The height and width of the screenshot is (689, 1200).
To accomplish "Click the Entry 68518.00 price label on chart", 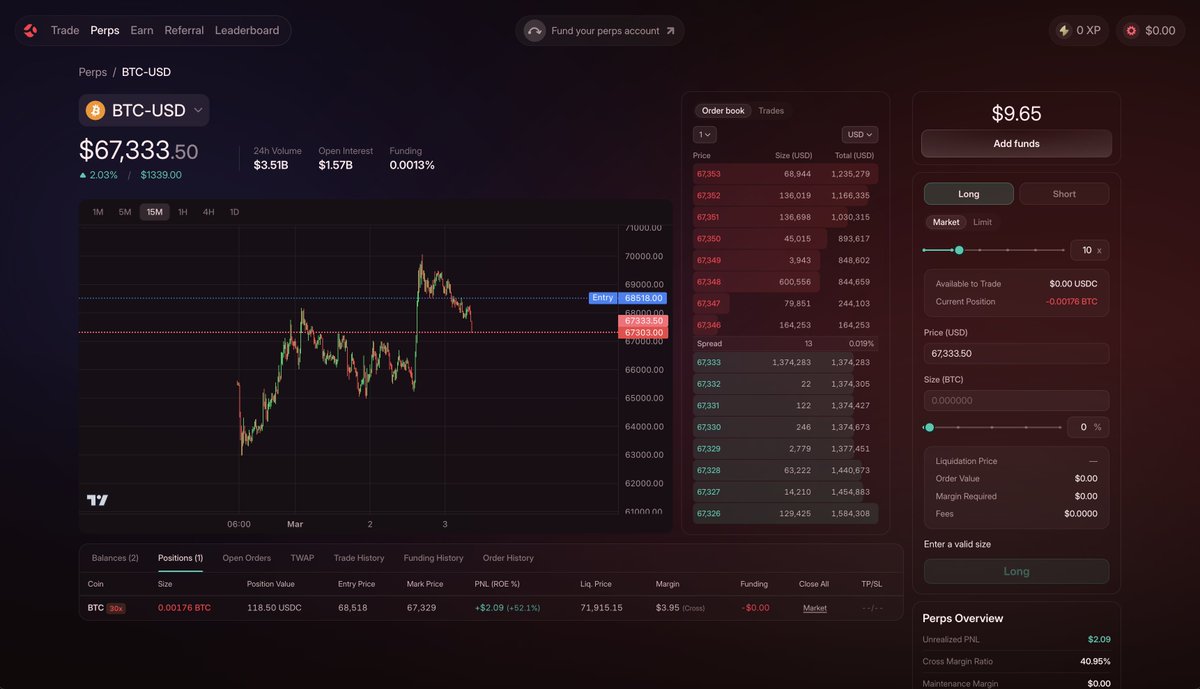I will [627, 298].
